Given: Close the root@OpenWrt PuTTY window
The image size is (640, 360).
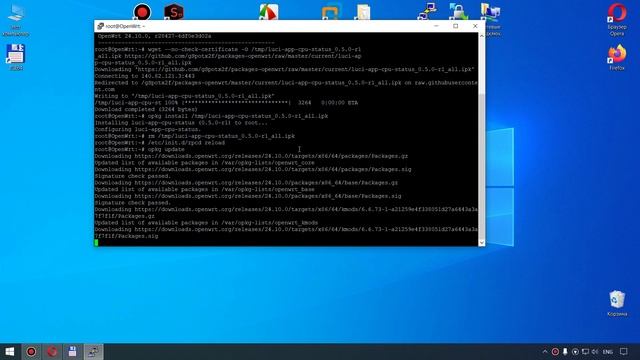Looking at the screenshot, I should tap(475, 26).
